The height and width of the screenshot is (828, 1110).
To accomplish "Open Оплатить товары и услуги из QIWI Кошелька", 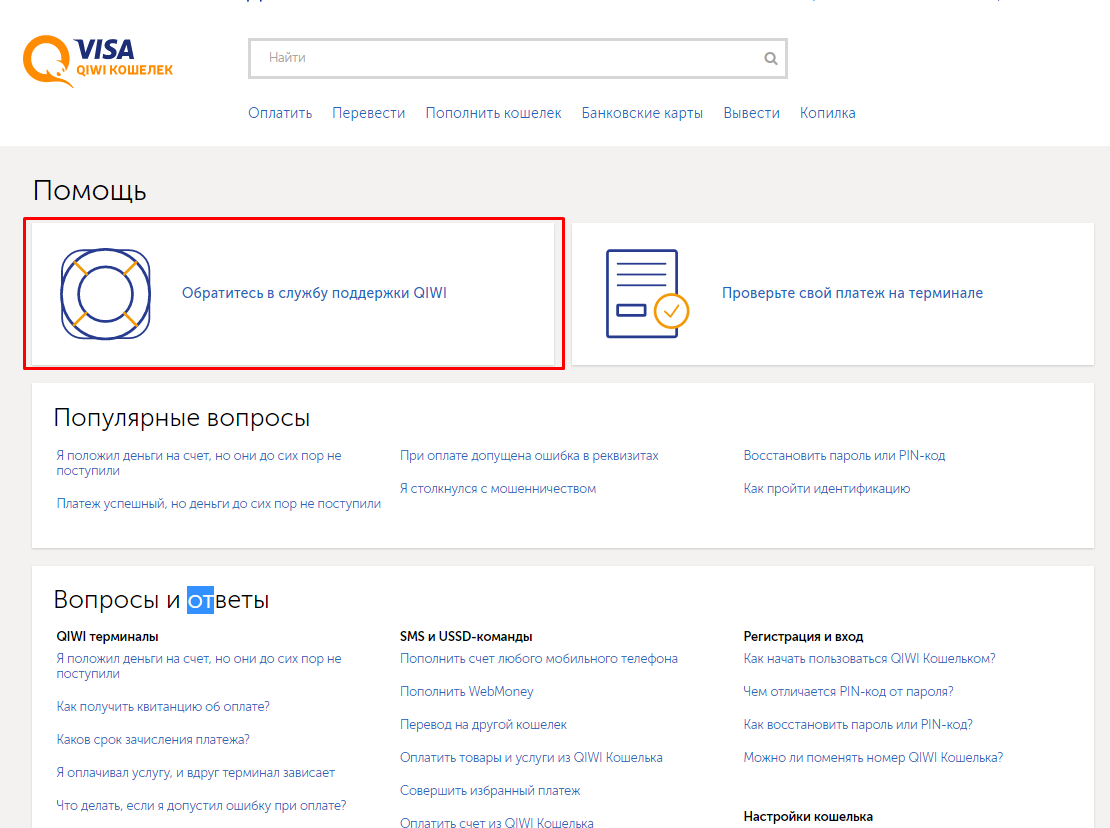I will point(531,757).
